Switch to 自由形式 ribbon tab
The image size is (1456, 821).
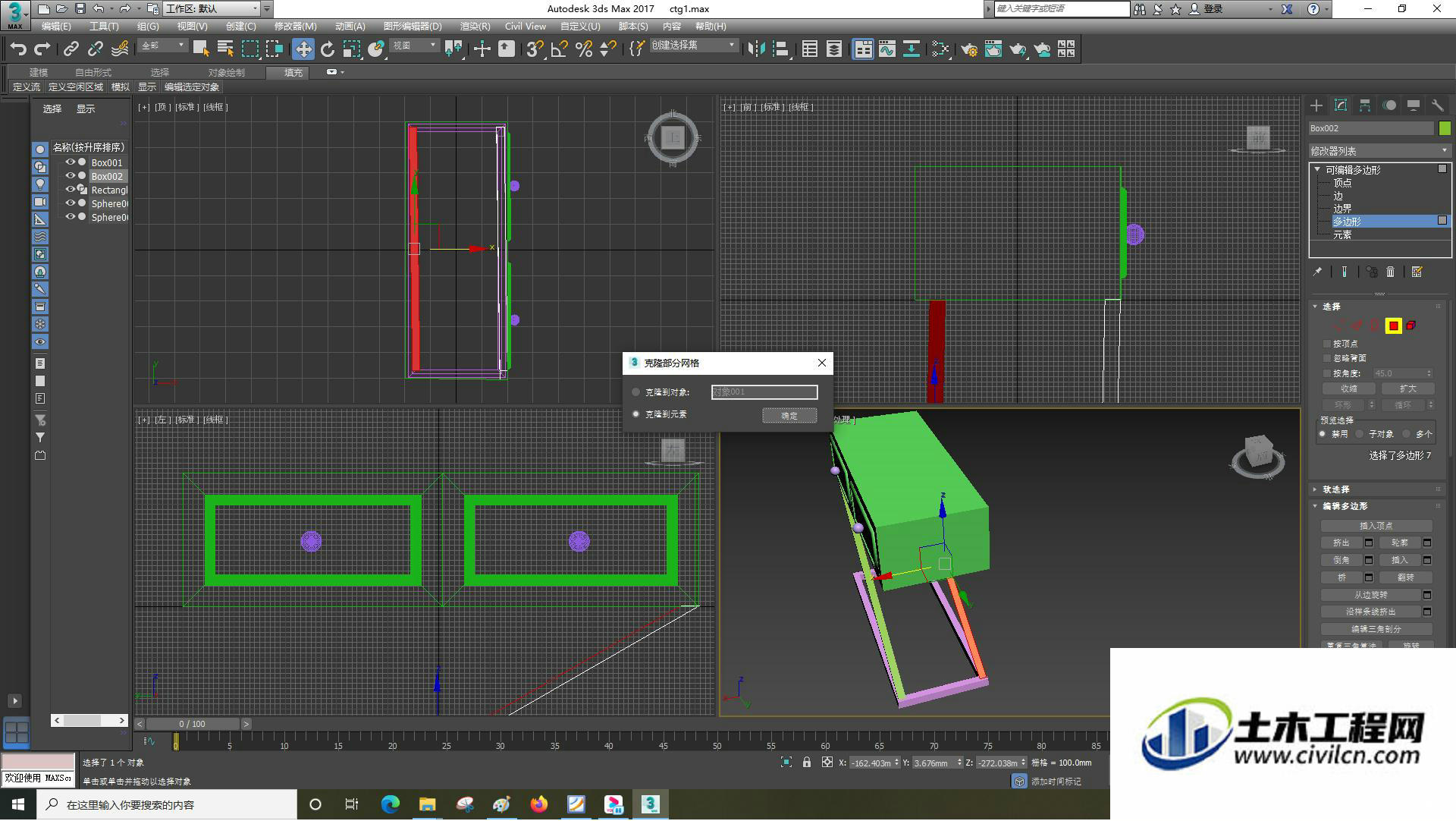click(x=93, y=72)
